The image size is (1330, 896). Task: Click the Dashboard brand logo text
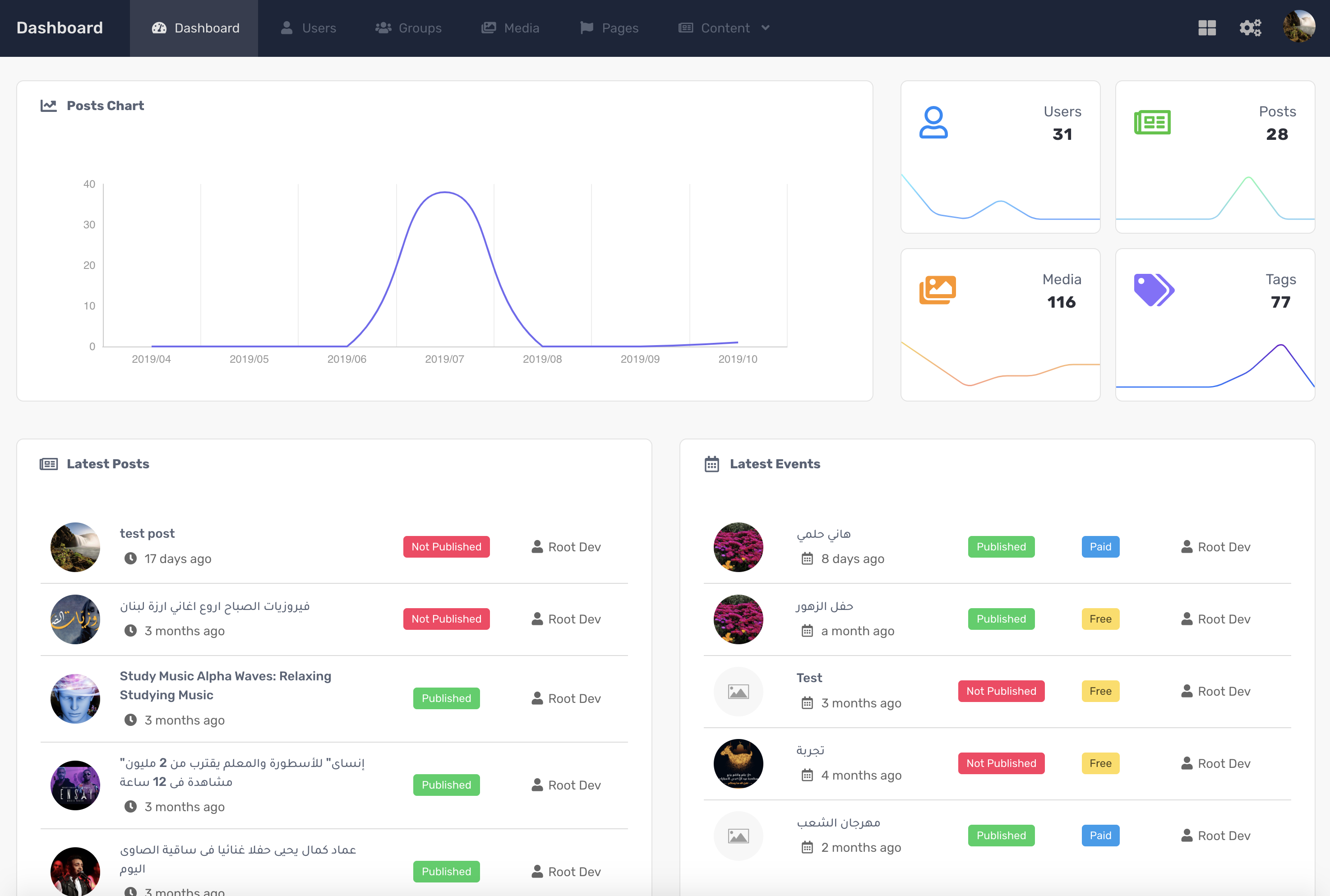pyautogui.click(x=60, y=28)
